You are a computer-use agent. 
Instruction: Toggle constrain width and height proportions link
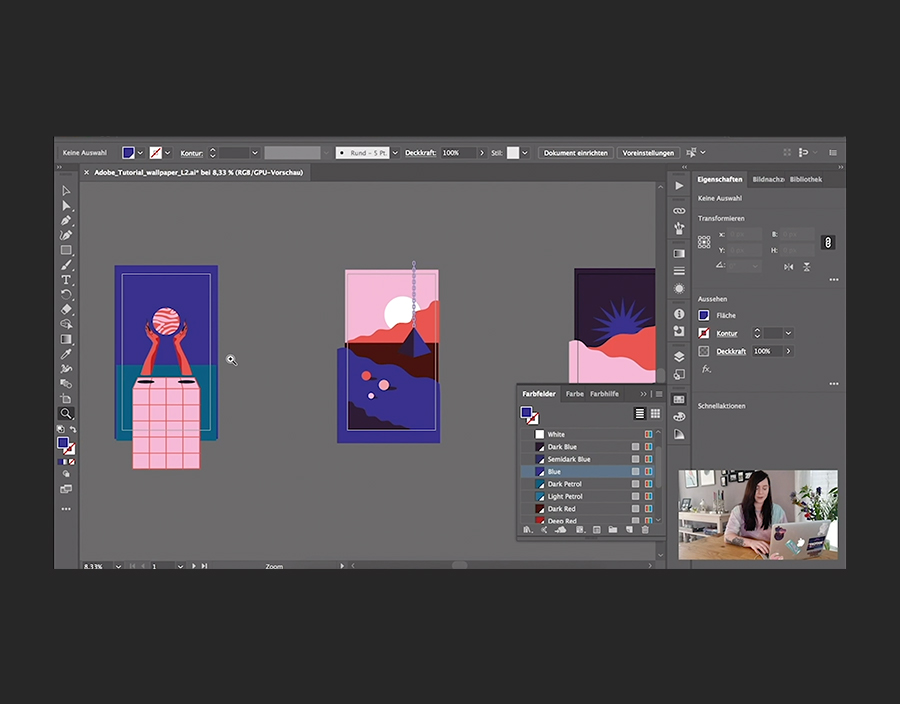click(x=828, y=242)
